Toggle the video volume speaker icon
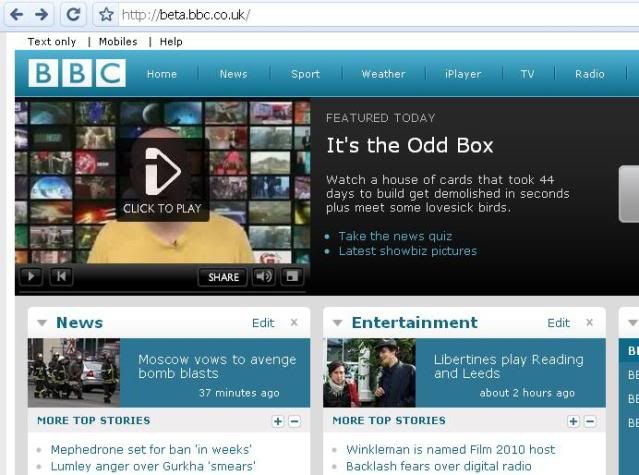 263,277
